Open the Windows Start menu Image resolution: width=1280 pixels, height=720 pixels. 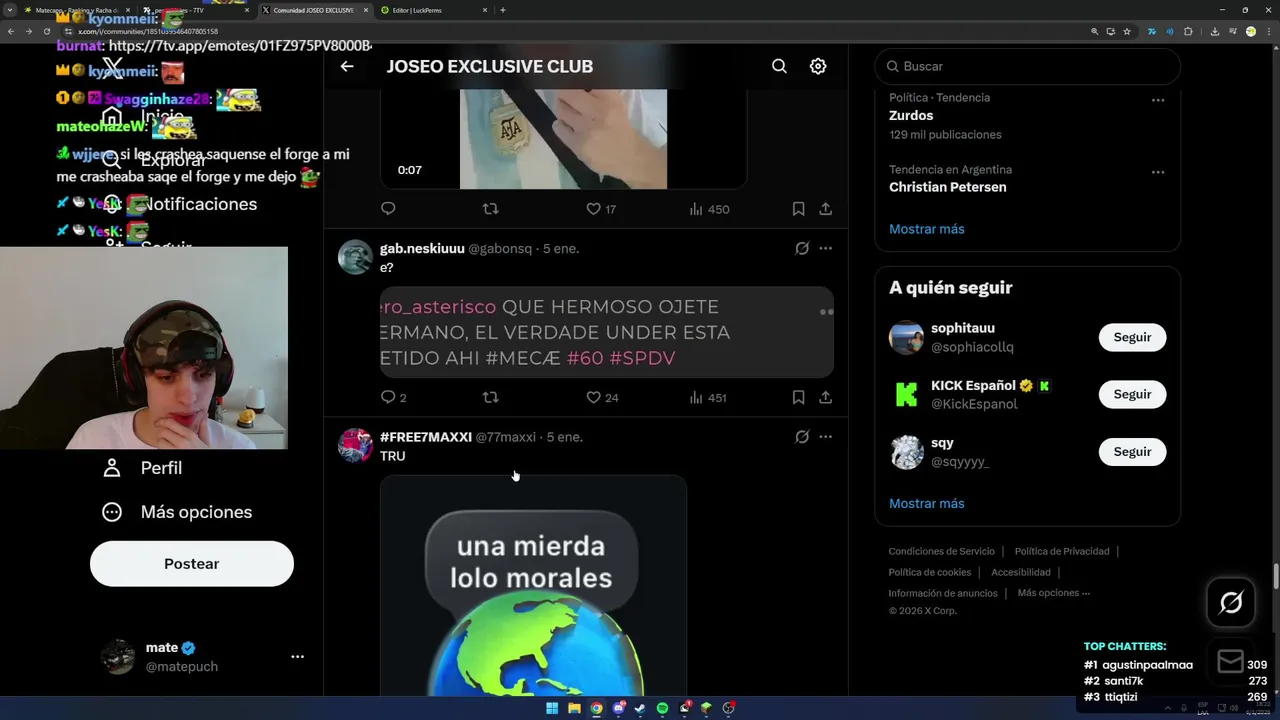pyautogui.click(x=552, y=708)
